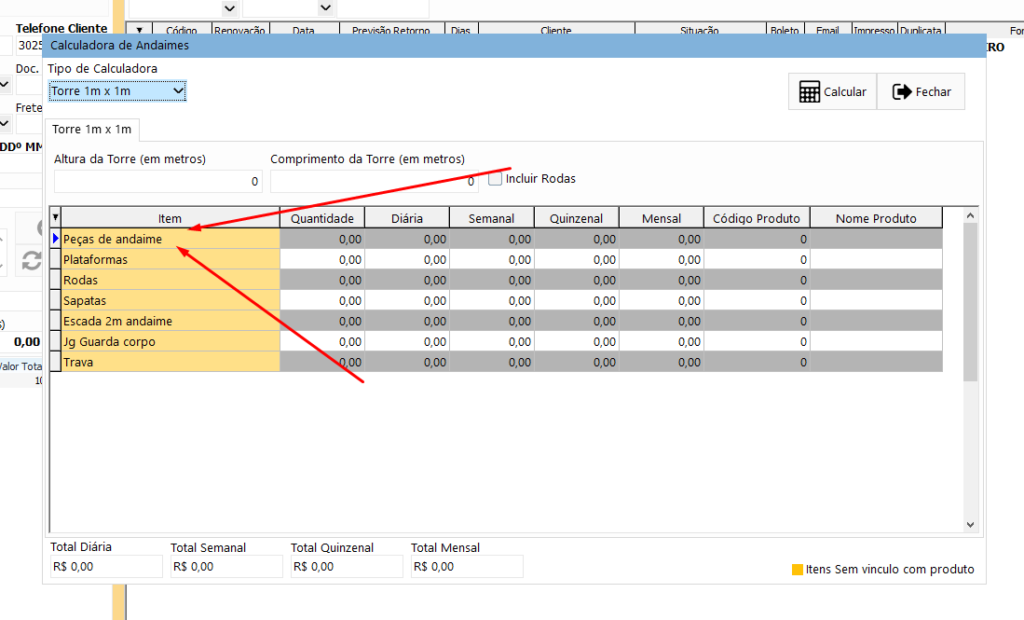Click Quinzenal cell of Escada 2m andaime row
The image size is (1024, 620).
pos(577,321)
